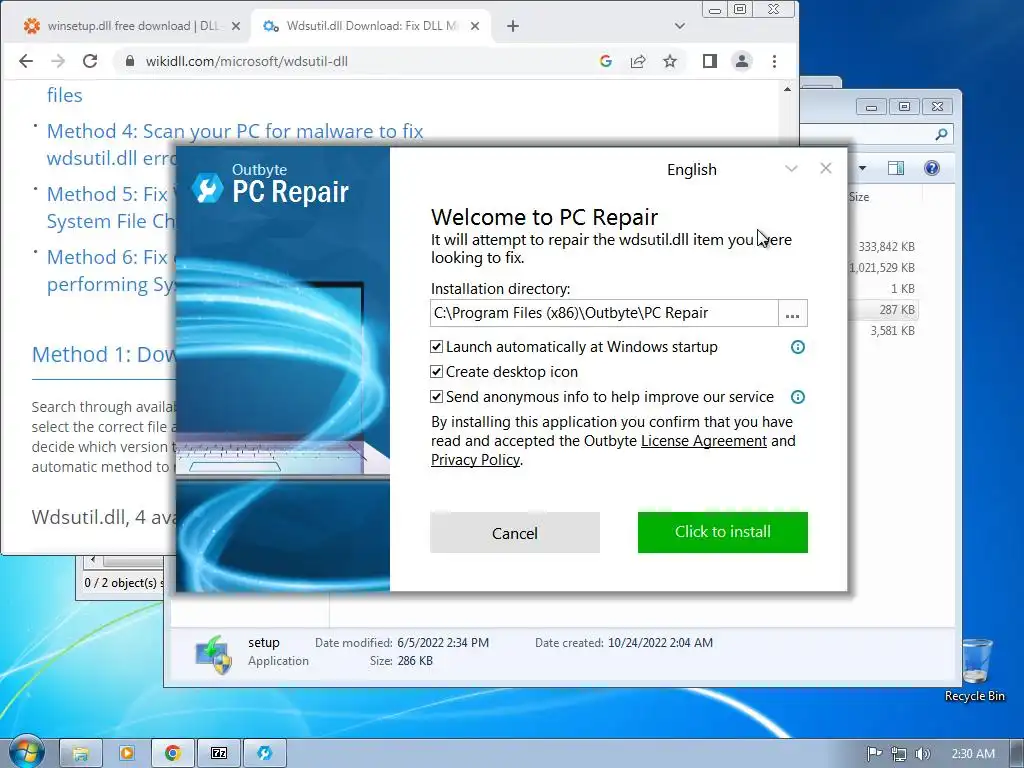Edit the installation directory path field
This screenshot has height=768, width=1024.
point(604,313)
